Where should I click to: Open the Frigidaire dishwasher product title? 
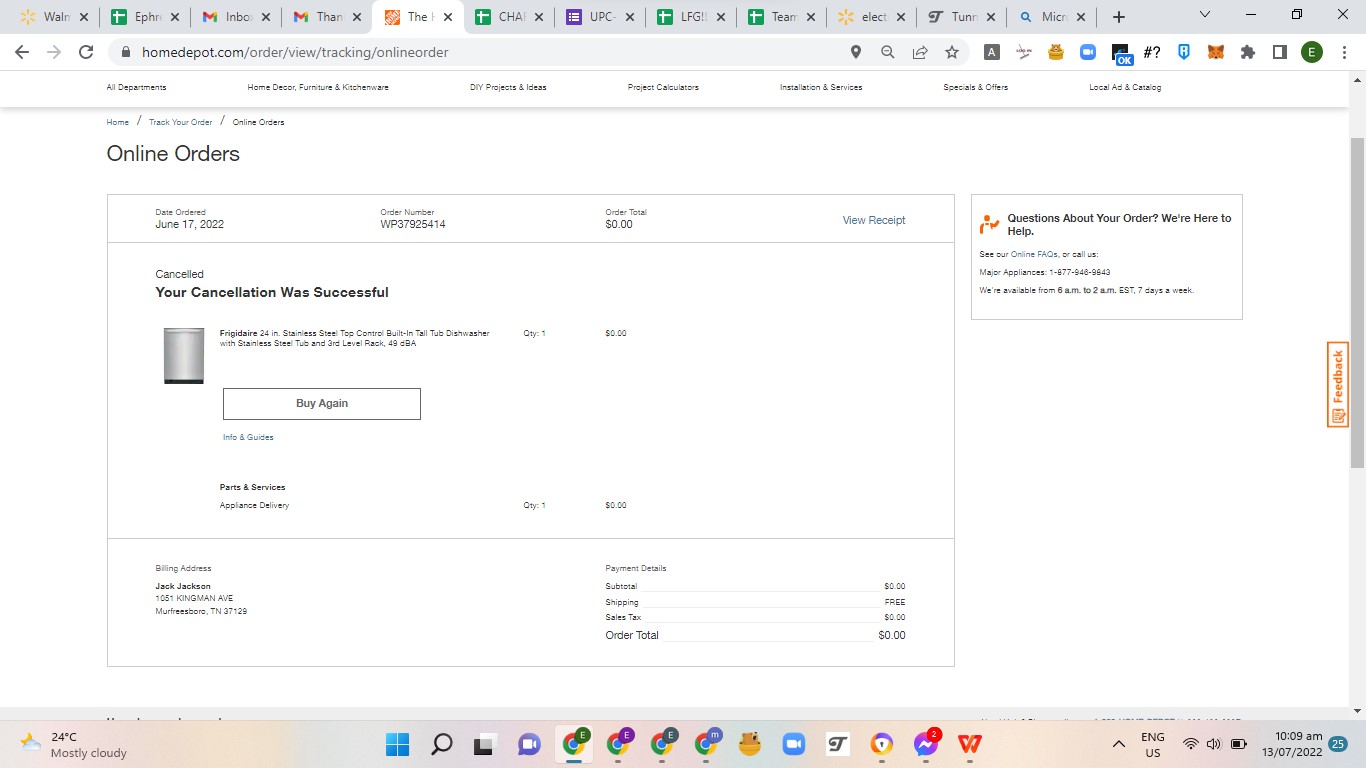(x=355, y=338)
